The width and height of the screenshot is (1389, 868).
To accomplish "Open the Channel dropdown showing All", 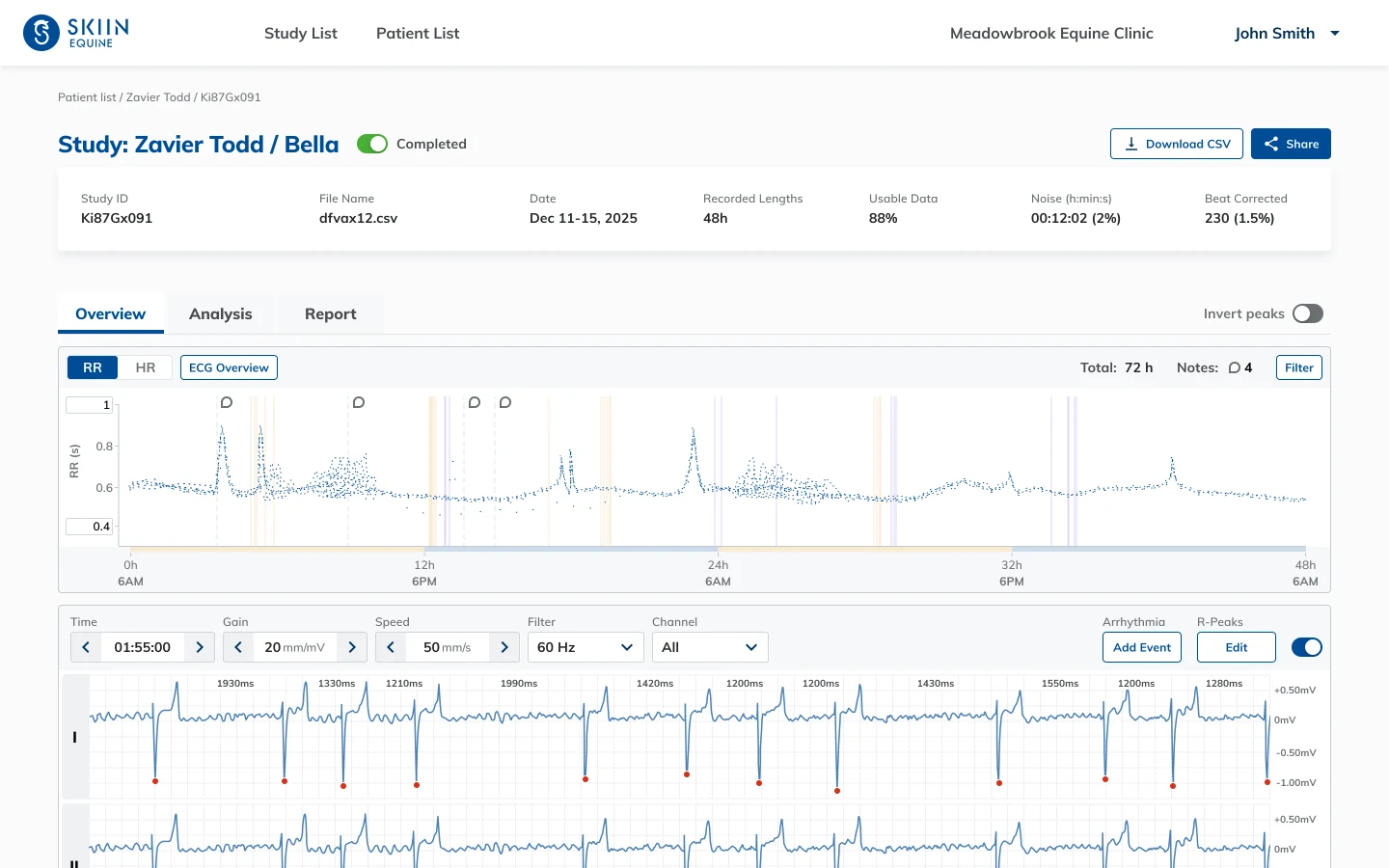I will pos(710,647).
